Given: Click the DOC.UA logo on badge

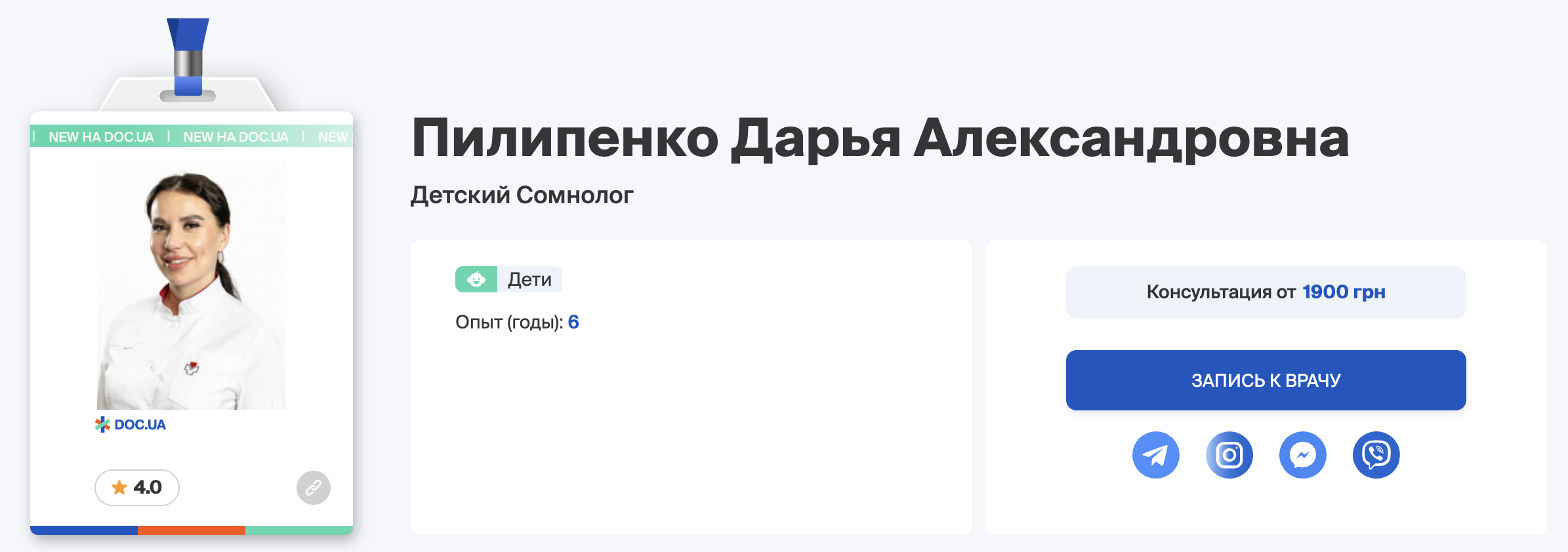Looking at the screenshot, I should (131, 425).
